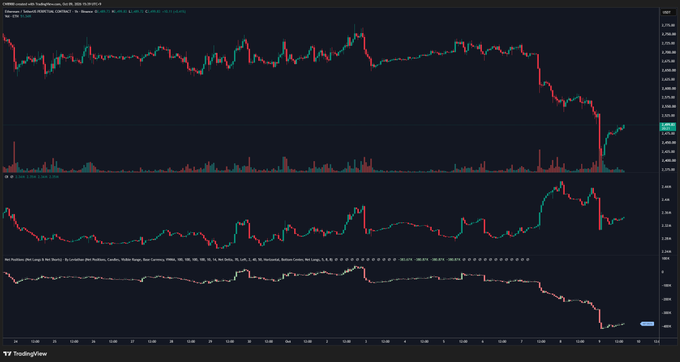This screenshot has width=680, height=362.
Task: Click the date 10 on time axis
Action: click(638, 342)
